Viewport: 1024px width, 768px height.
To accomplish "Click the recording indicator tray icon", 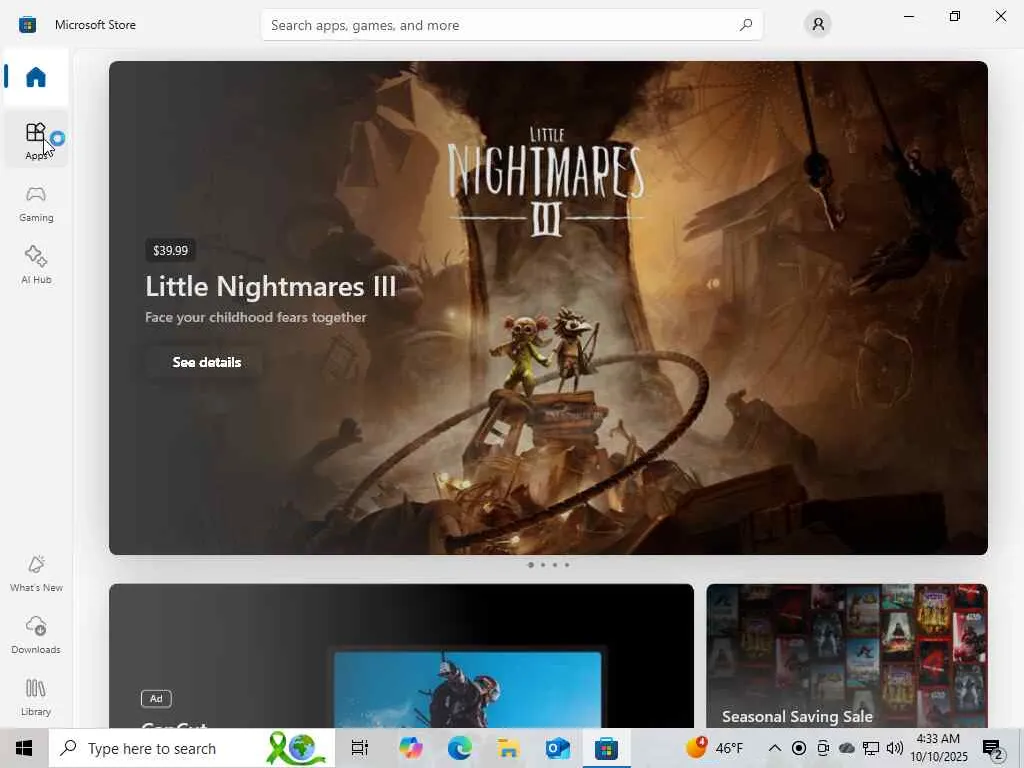I will 798,748.
